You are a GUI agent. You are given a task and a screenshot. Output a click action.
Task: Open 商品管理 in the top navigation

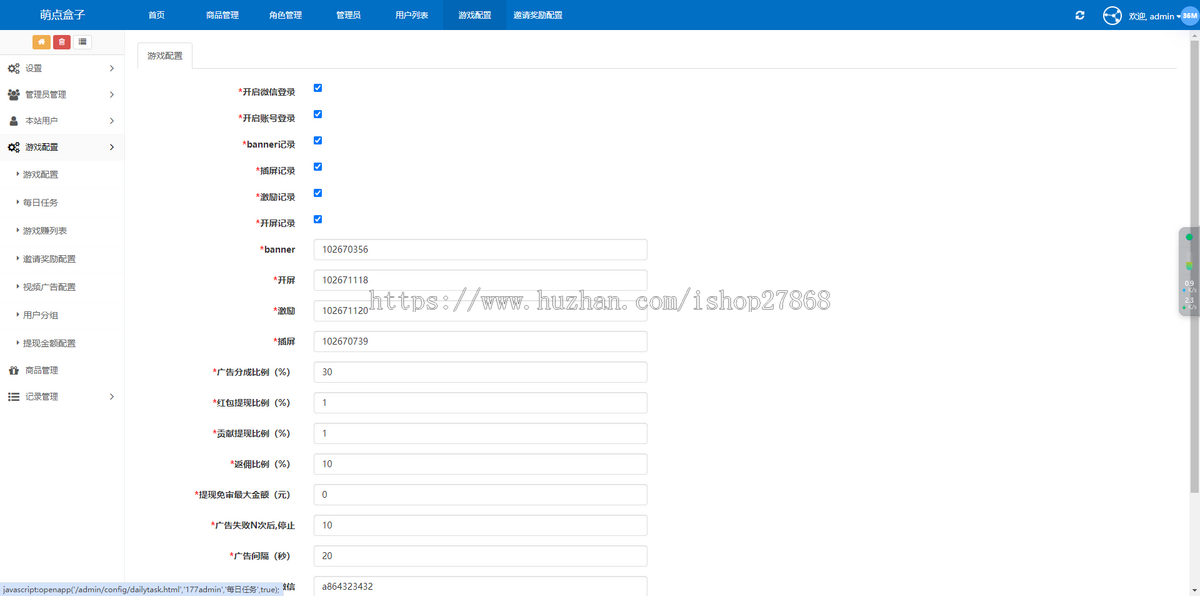222,15
